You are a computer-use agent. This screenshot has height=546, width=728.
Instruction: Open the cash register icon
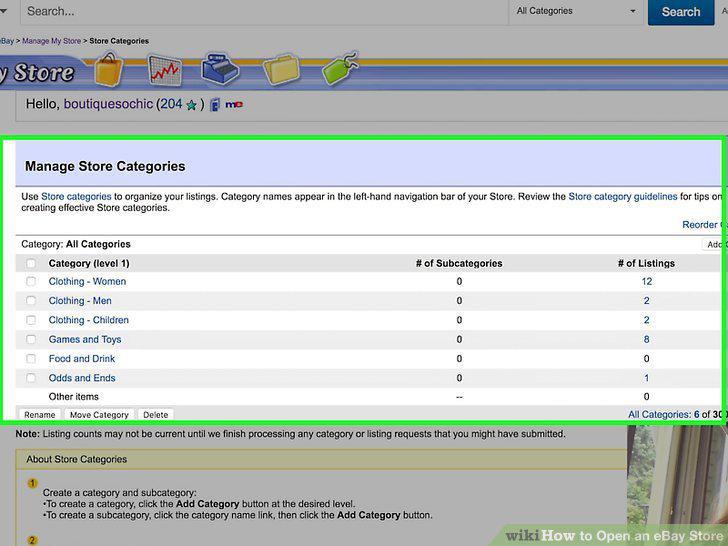[220, 69]
